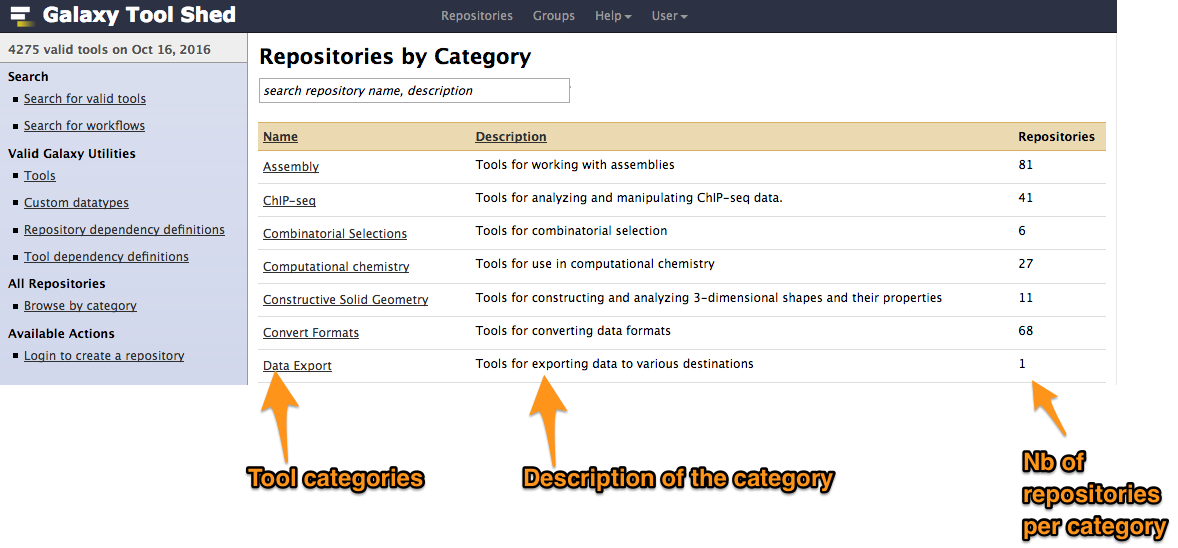This screenshot has height=548, width=1178.
Task: Expand the User dropdown menu
Action: pos(669,16)
